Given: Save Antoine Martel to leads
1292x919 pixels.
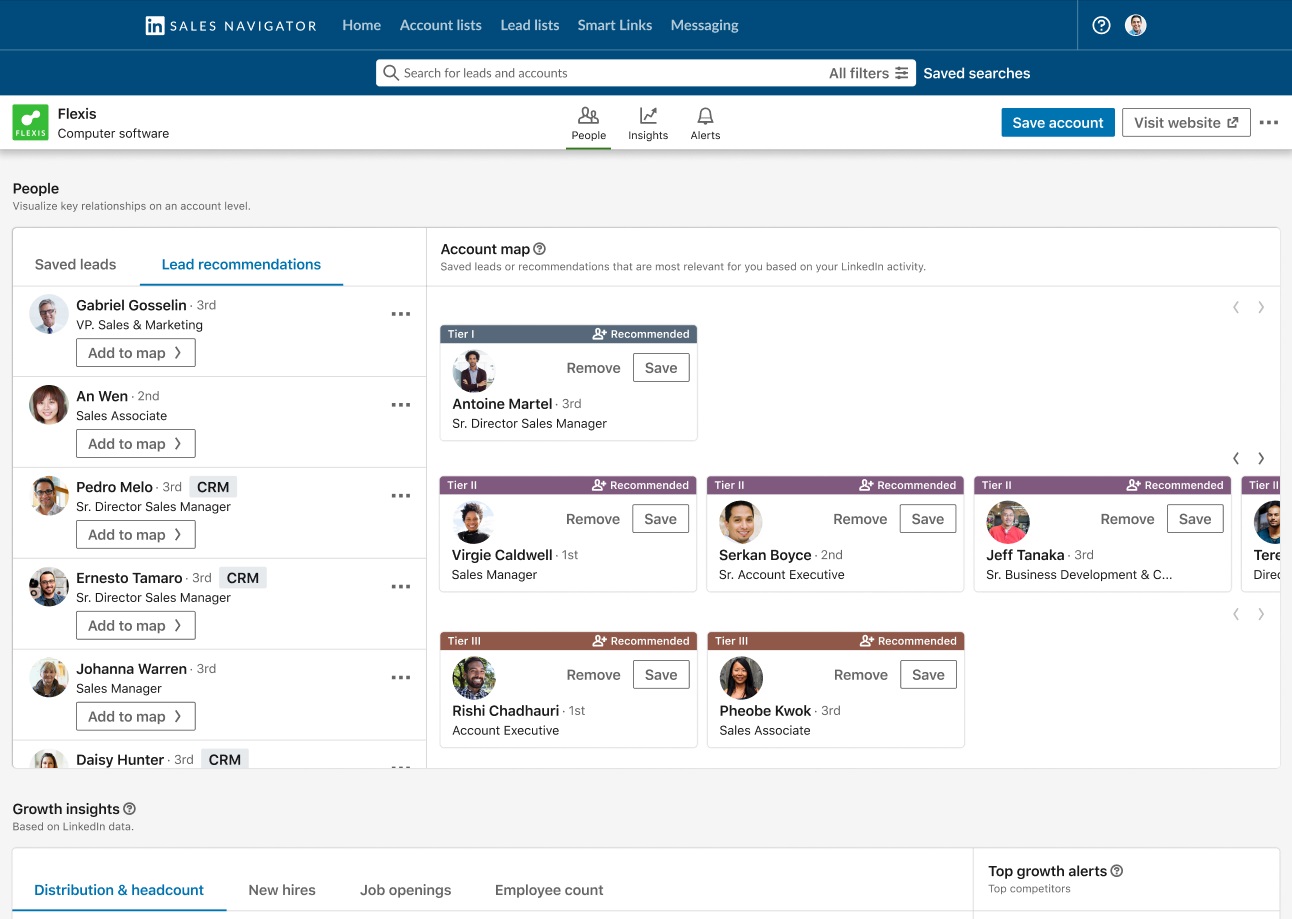Looking at the screenshot, I should [x=661, y=368].
